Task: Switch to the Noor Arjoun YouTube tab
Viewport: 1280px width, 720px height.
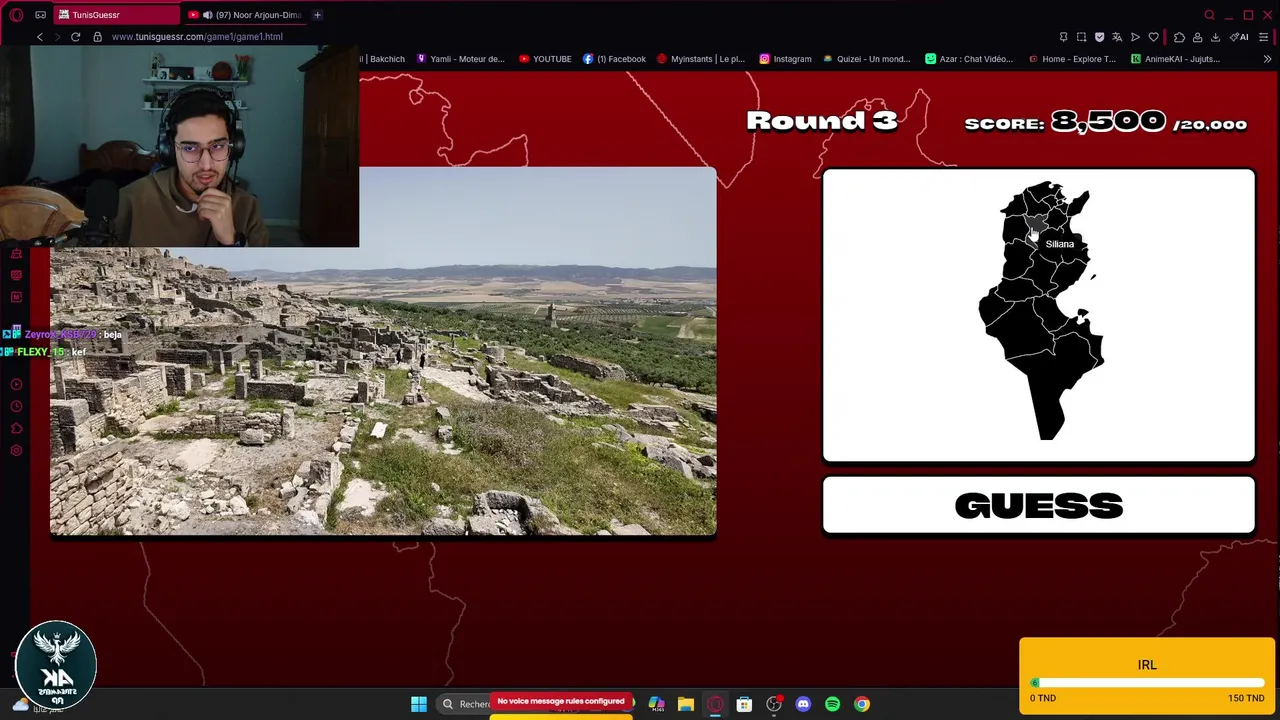Action: [x=245, y=15]
